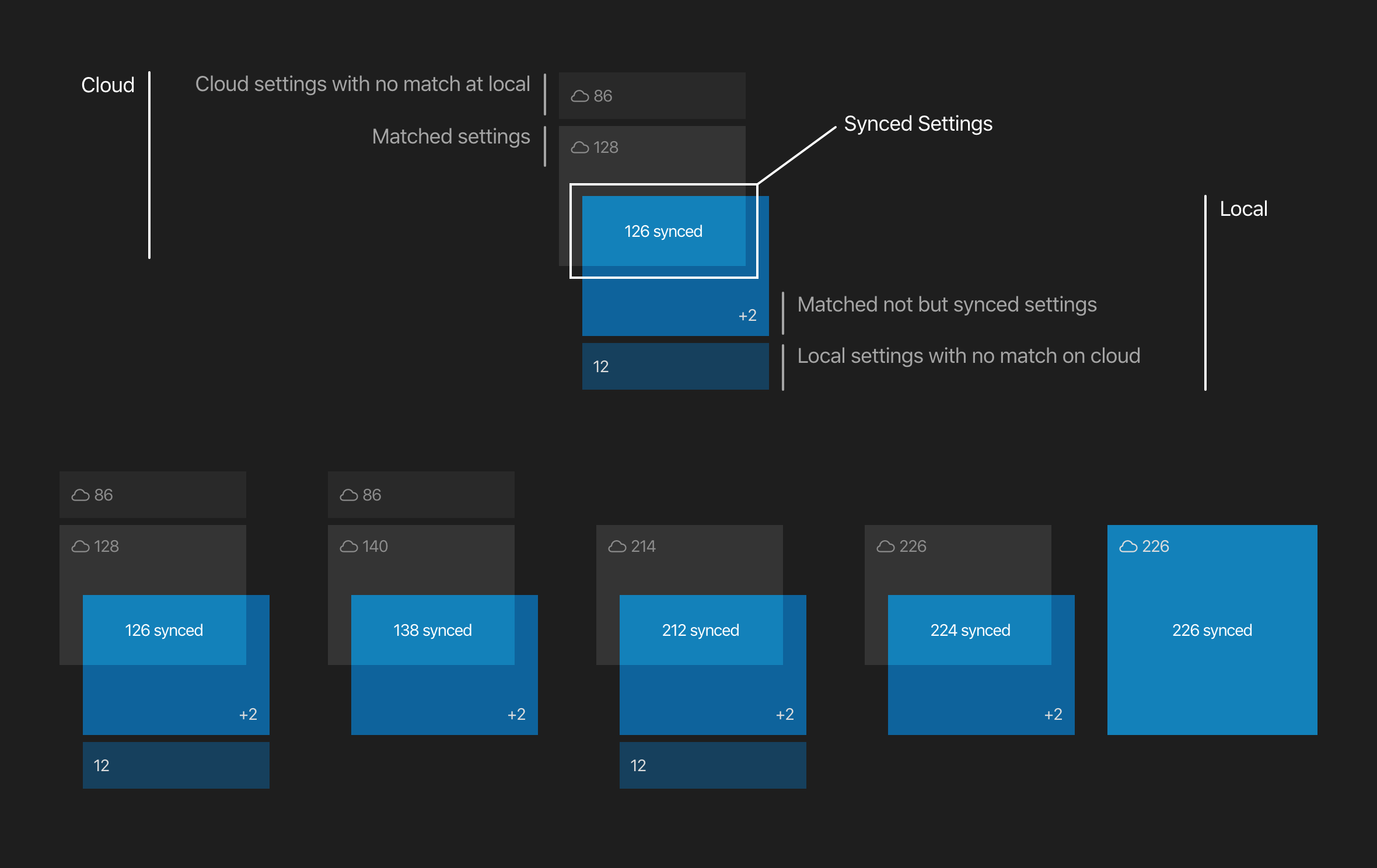The height and width of the screenshot is (868, 1377).
Task: Click the number 214 in the gray box
Action: (644, 547)
